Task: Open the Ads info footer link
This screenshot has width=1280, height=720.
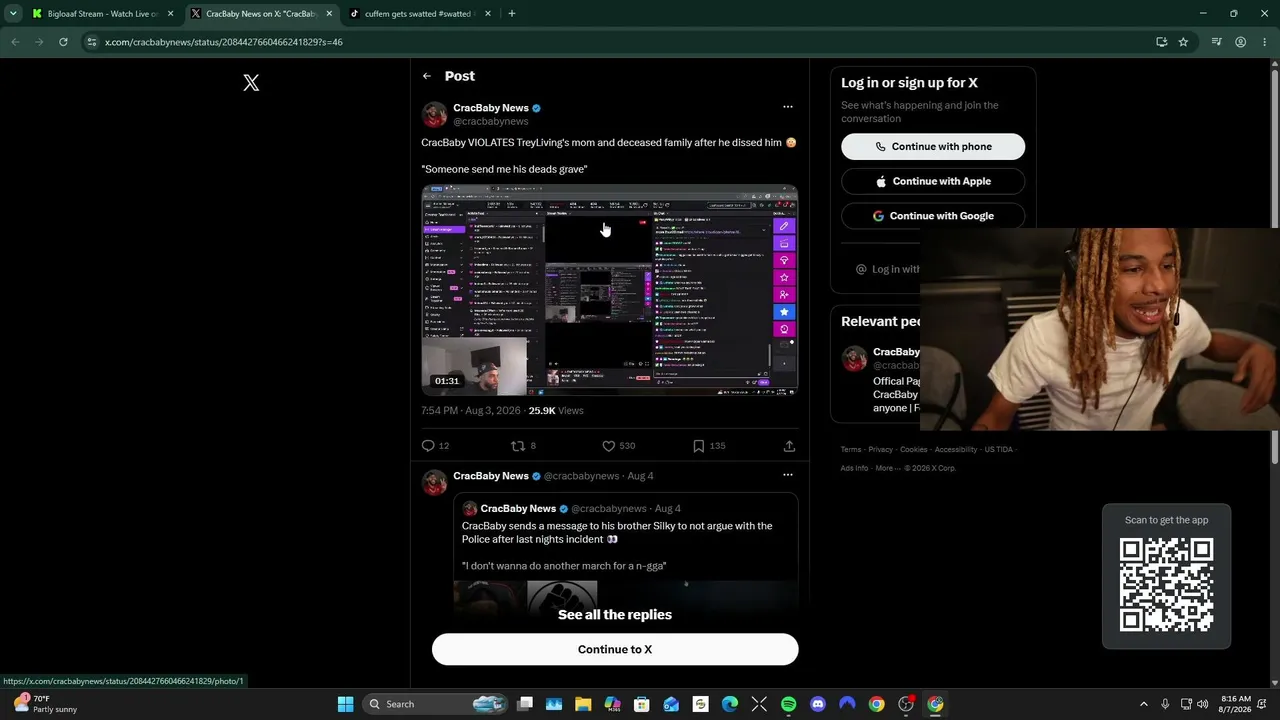Action: (x=854, y=468)
